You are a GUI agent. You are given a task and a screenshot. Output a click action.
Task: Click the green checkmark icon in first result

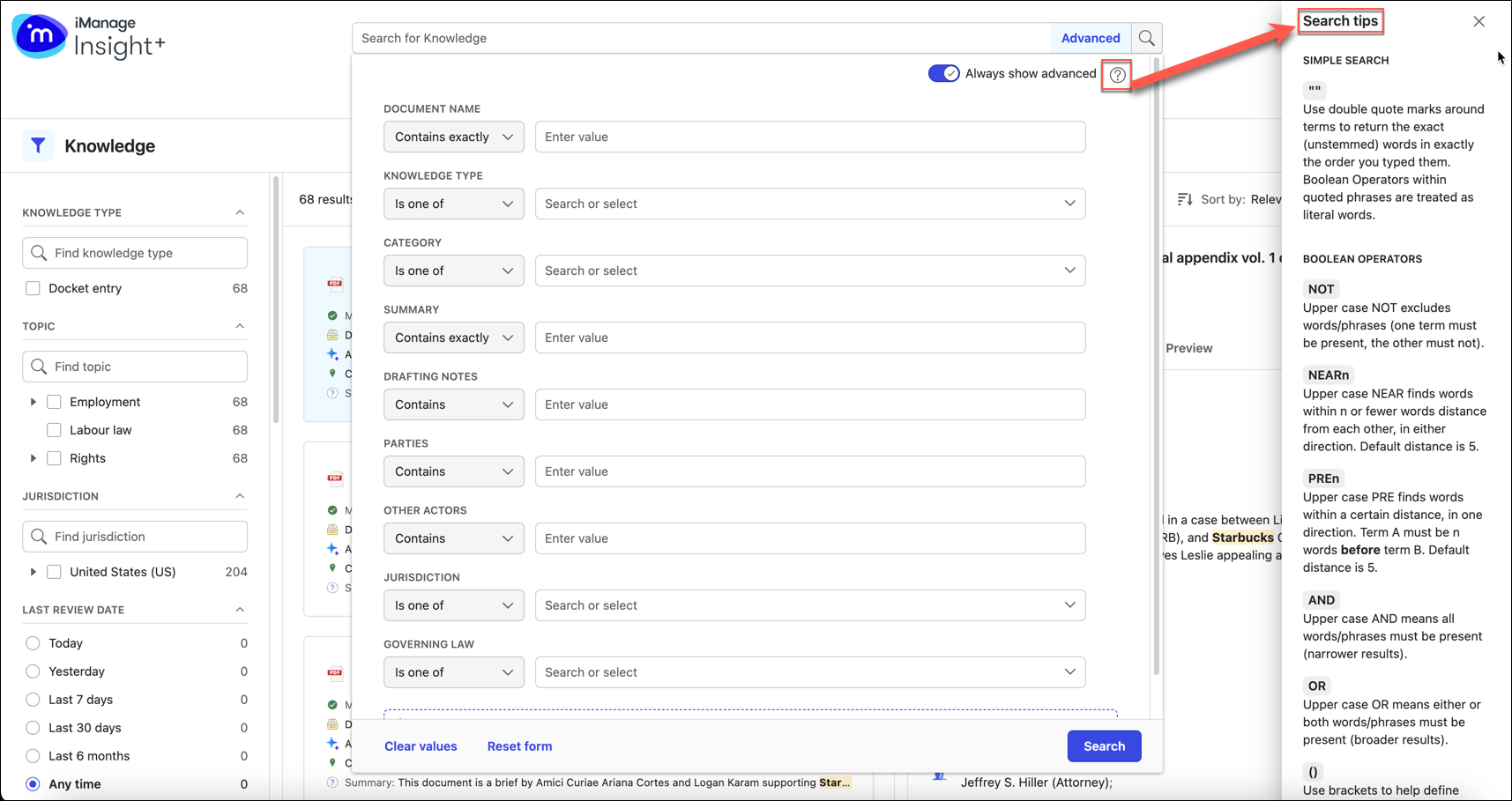[x=332, y=315]
